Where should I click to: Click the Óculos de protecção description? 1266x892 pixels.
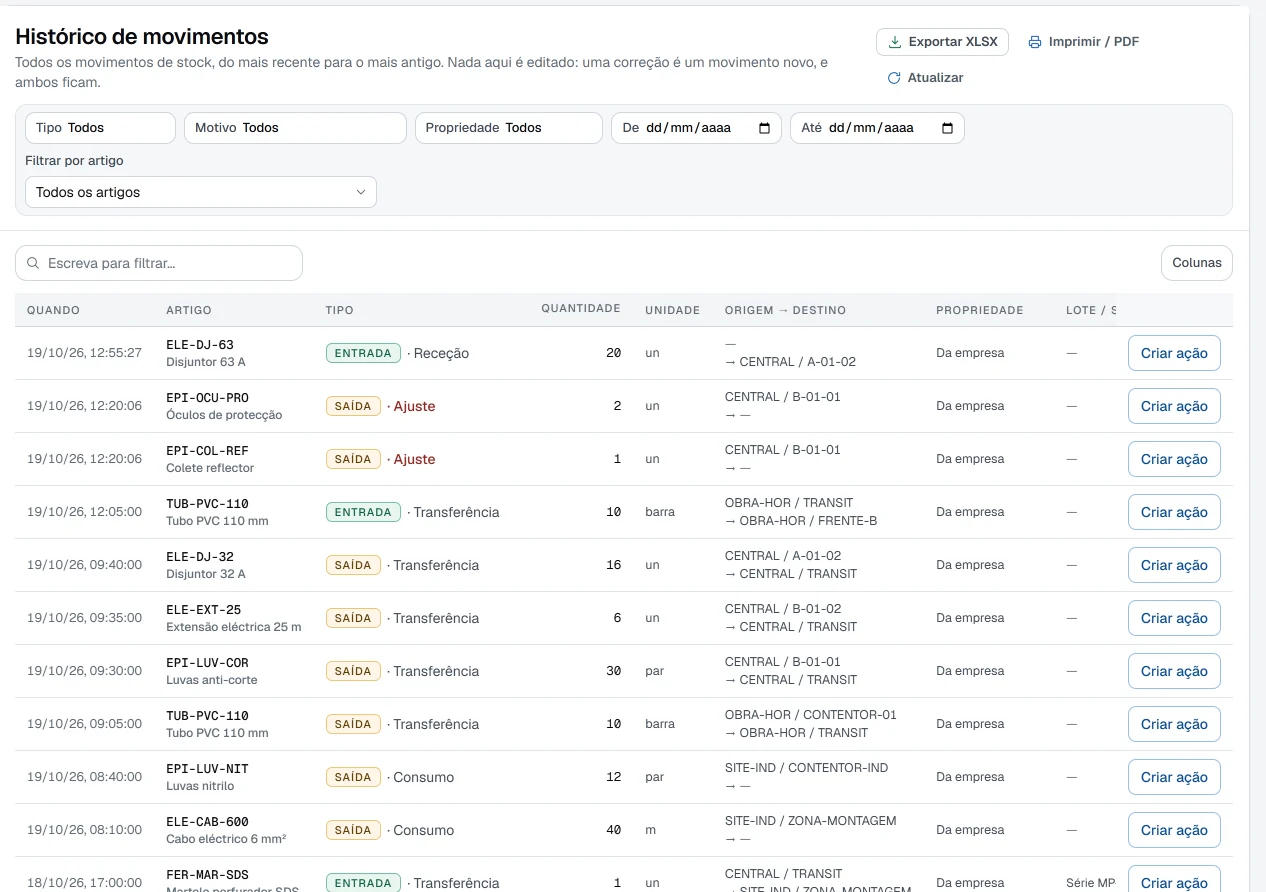click(224, 415)
